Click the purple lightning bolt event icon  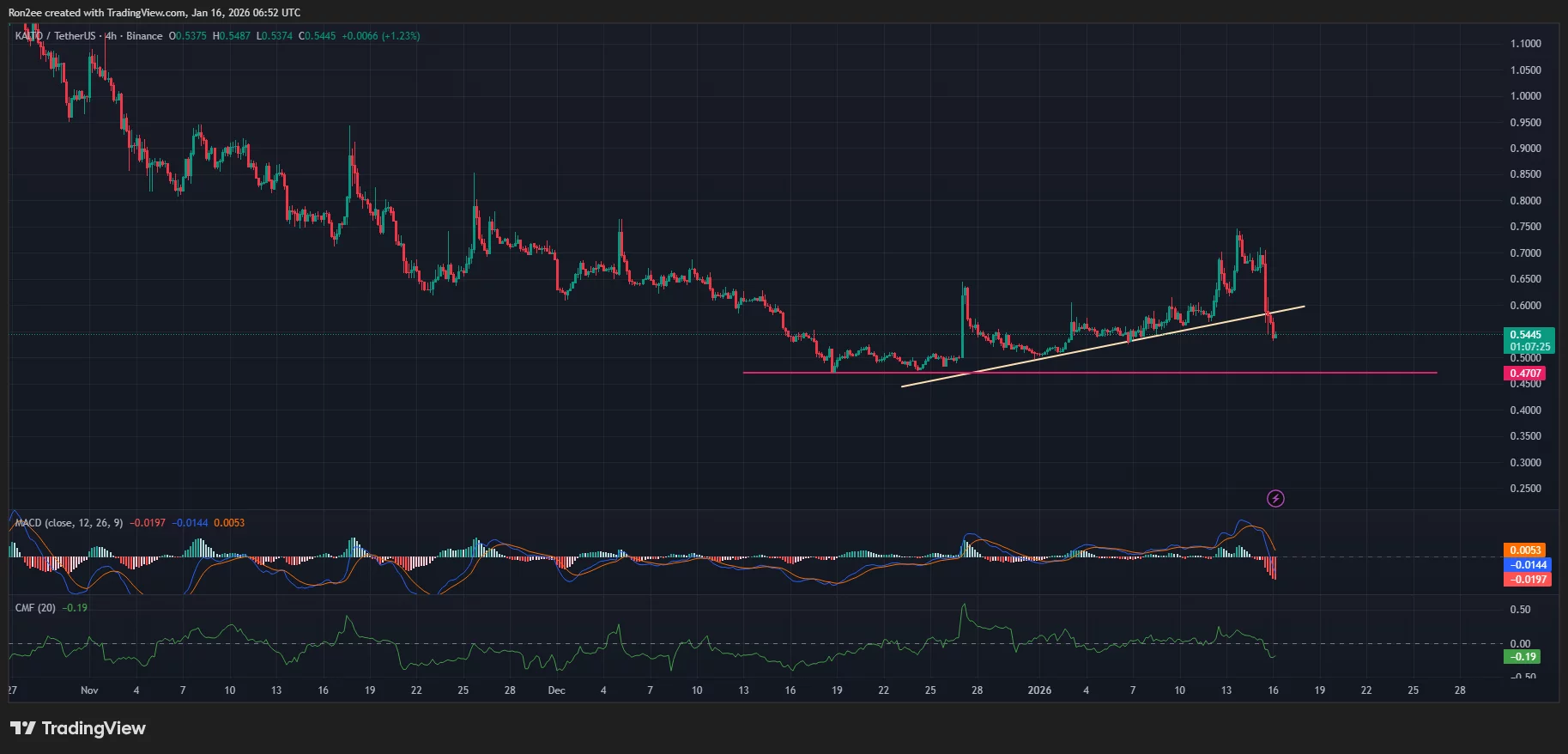(x=1275, y=498)
